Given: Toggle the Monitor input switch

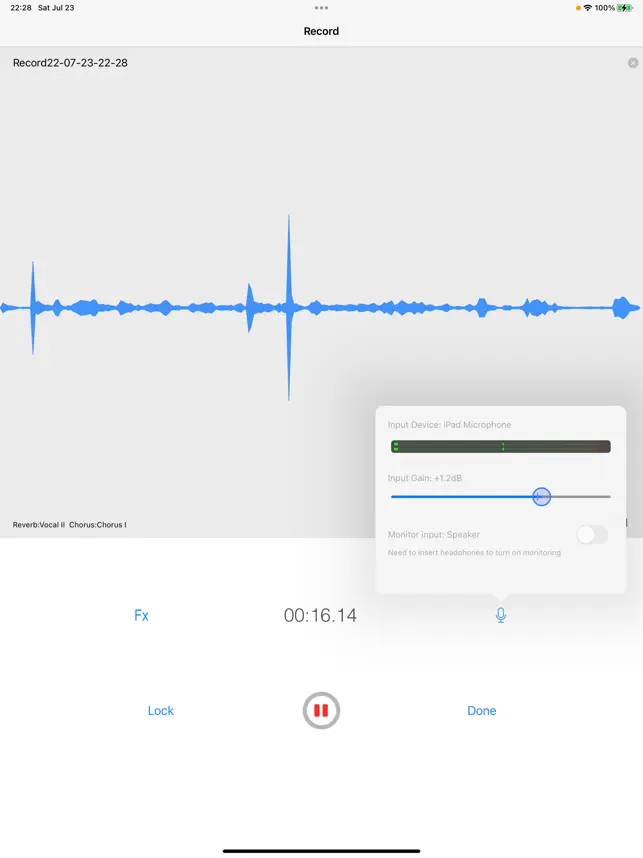Looking at the screenshot, I should coord(592,535).
